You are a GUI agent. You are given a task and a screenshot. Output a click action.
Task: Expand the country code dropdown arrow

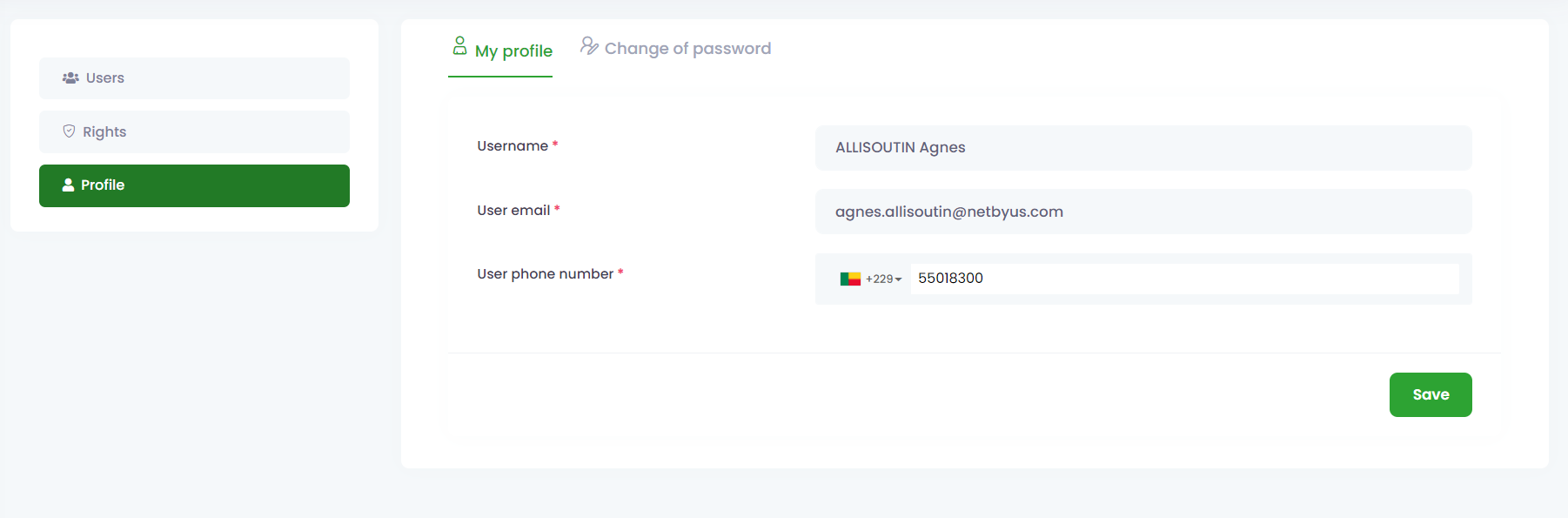pos(899,279)
